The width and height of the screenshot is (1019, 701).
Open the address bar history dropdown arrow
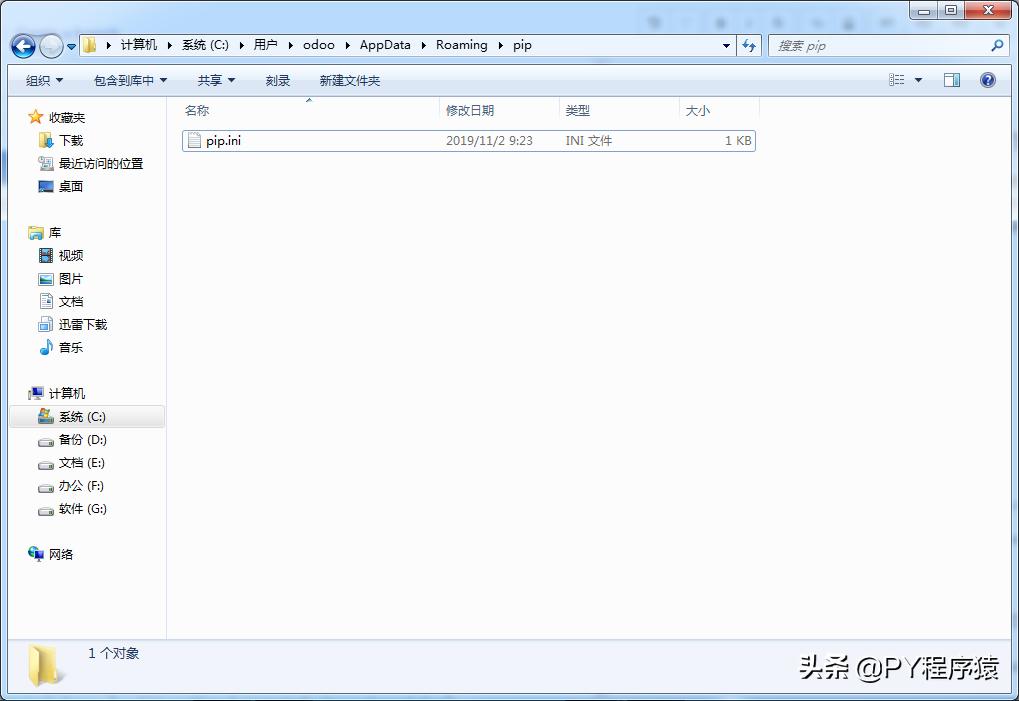coord(727,45)
